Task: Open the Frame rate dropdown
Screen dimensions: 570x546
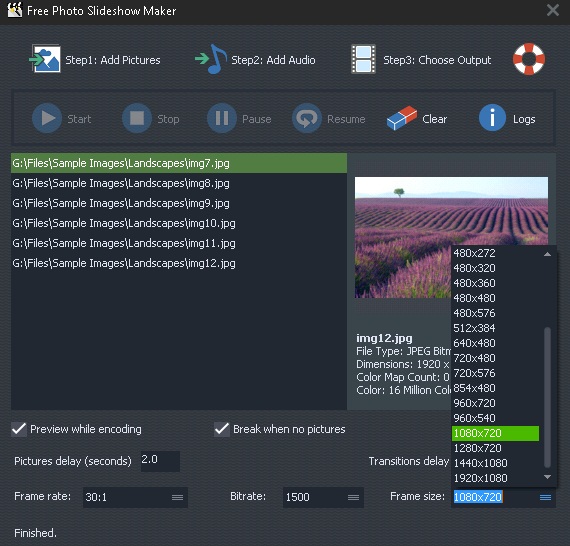Action: [177, 497]
